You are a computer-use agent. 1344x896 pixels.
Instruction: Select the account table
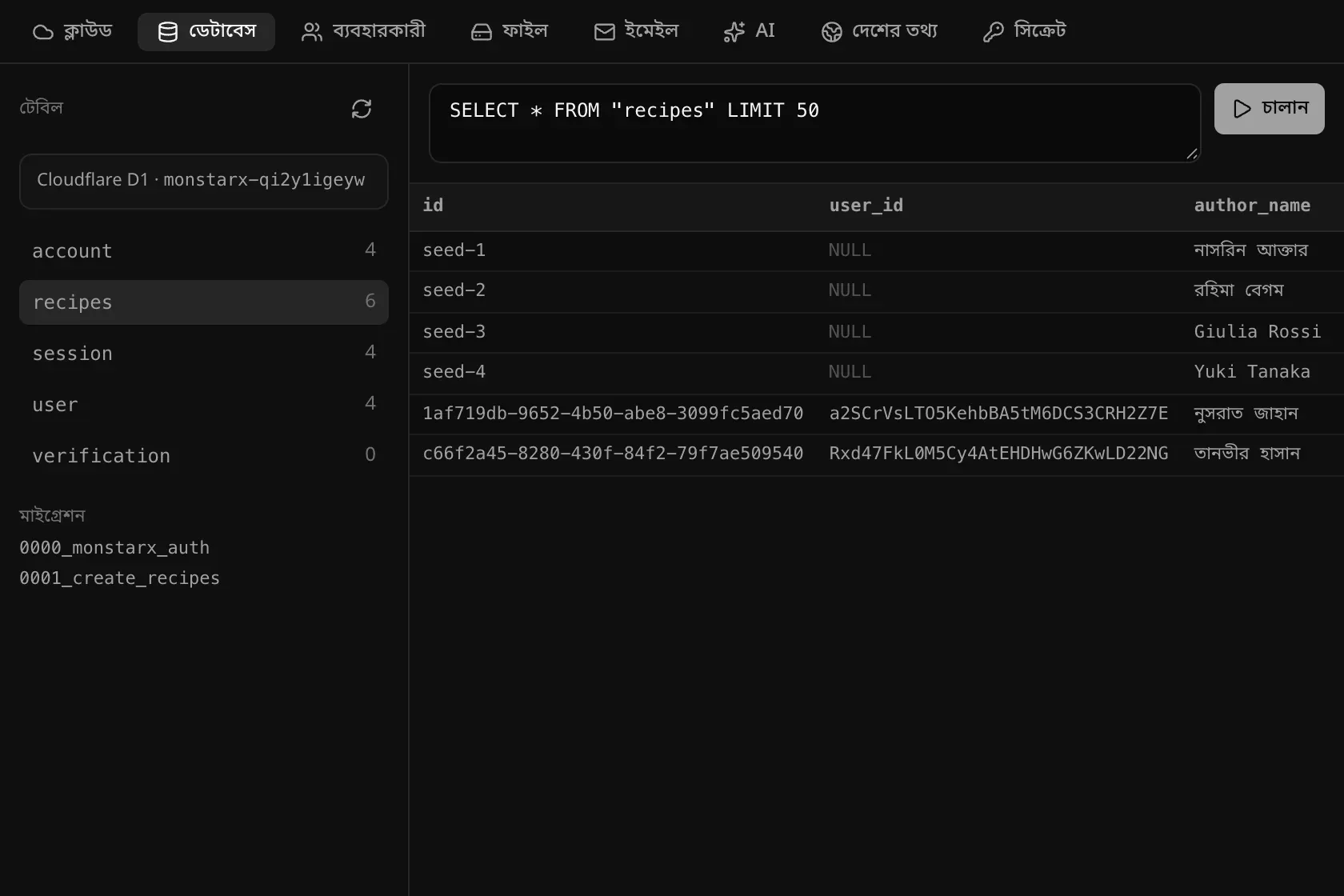(204, 251)
